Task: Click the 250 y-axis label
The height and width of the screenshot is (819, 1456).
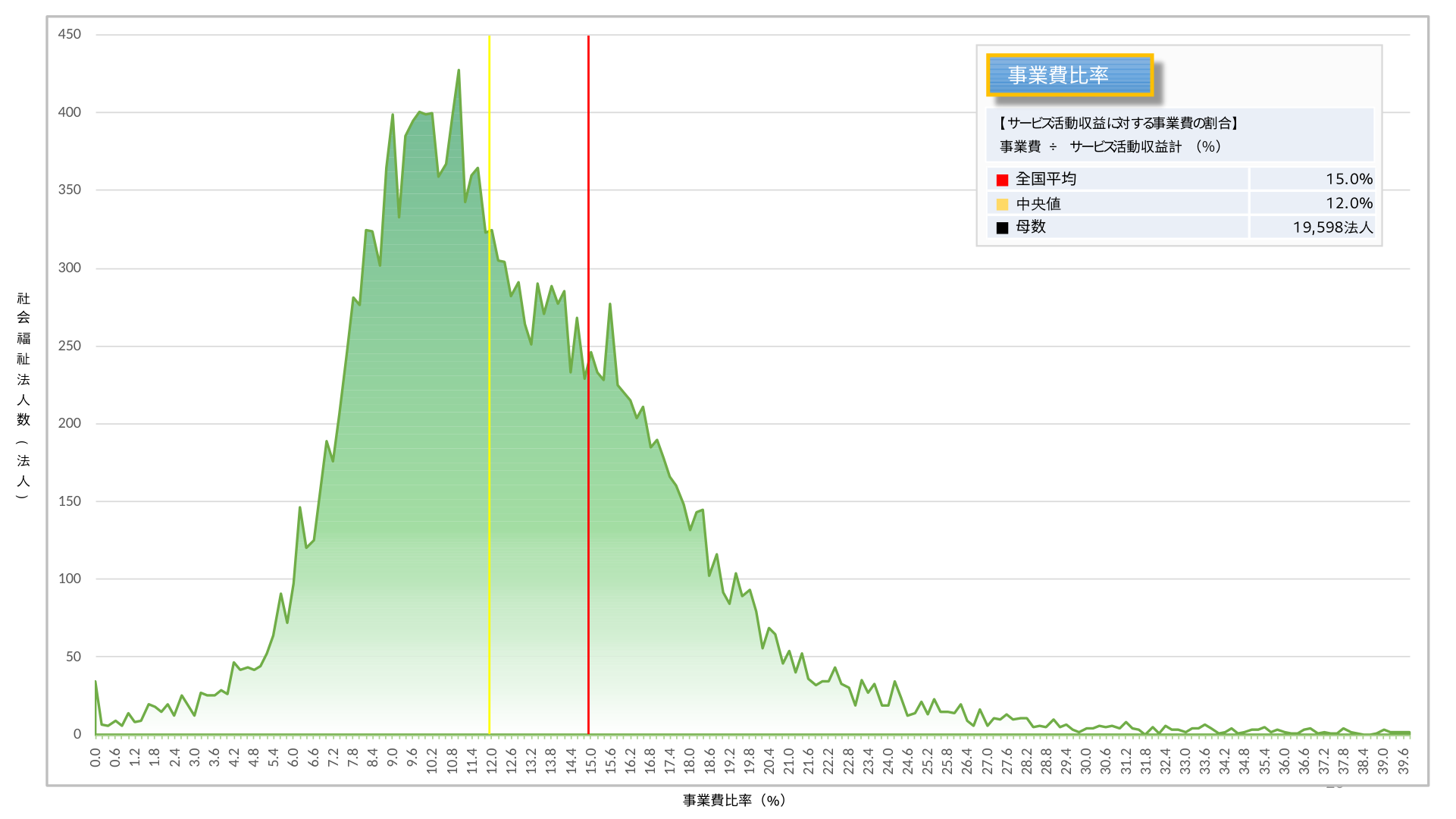Action: tap(69, 346)
